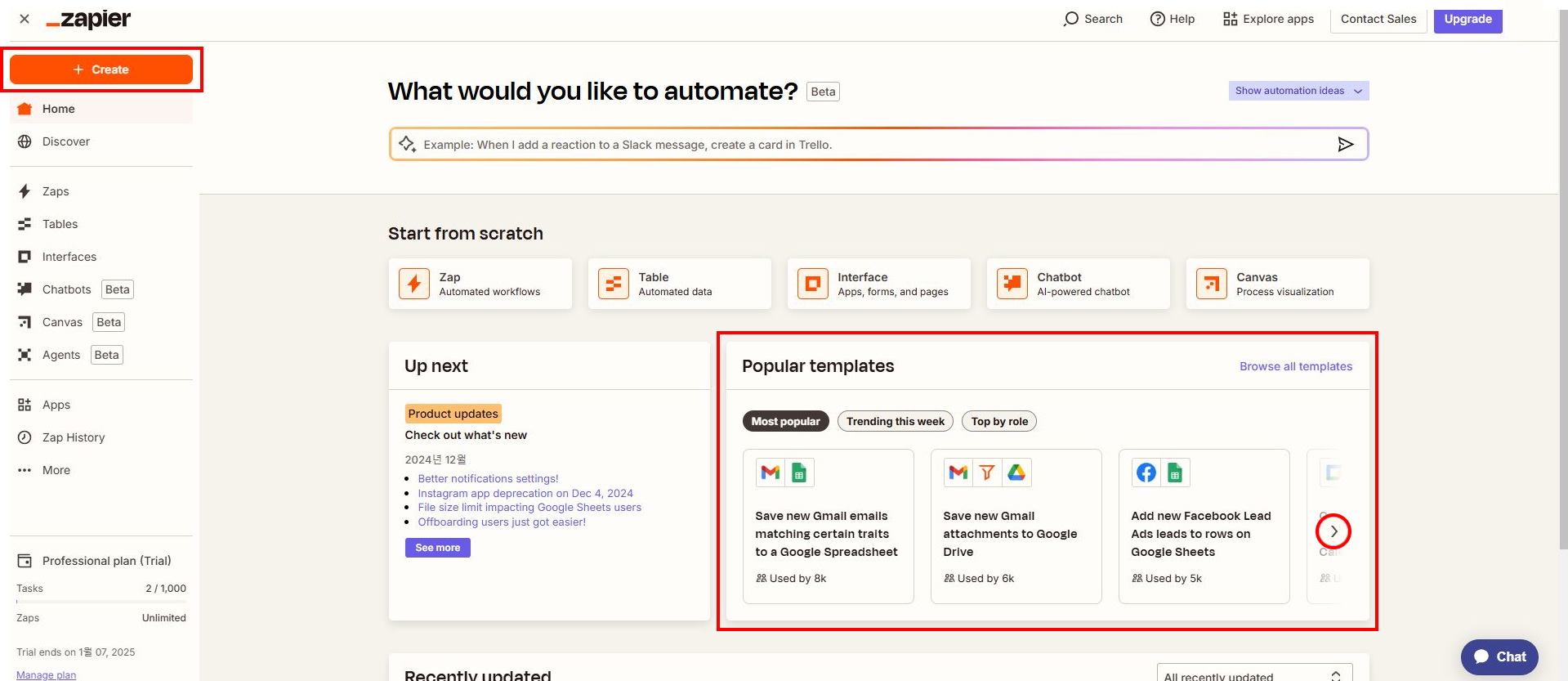Click the page vertical scrollbar

pos(1563,278)
